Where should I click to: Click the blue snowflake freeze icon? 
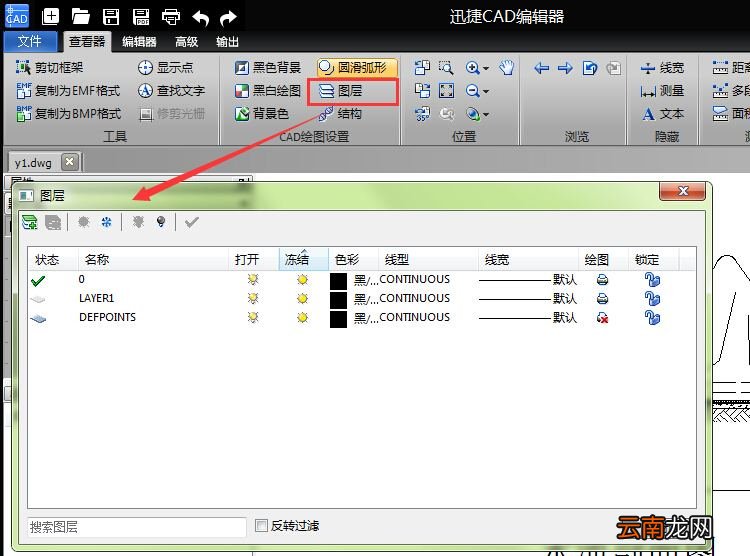106,222
